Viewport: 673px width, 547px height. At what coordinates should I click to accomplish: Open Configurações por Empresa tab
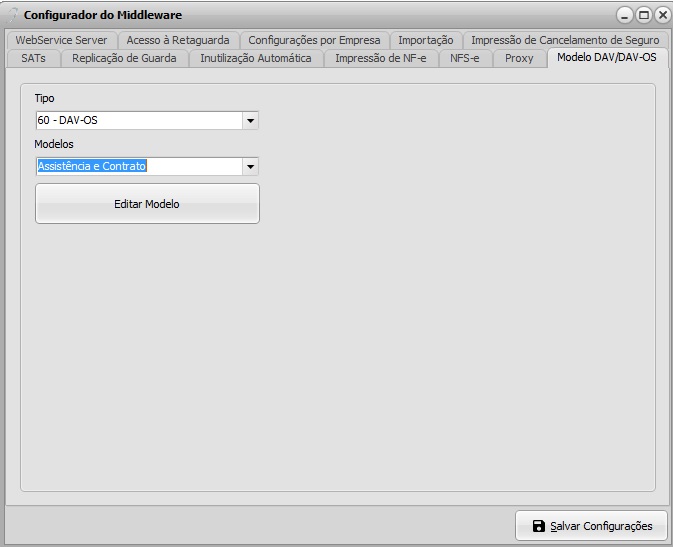click(314, 40)
